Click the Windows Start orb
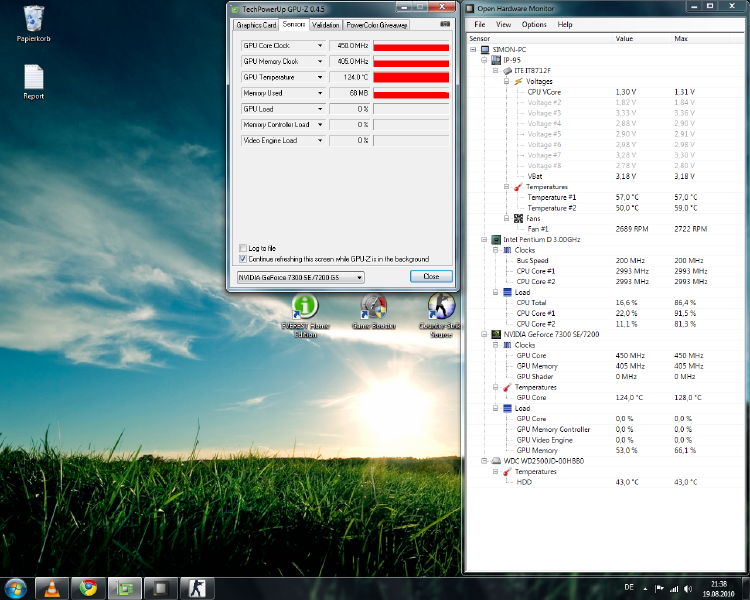Screen dimensions: 750x600 16,589
